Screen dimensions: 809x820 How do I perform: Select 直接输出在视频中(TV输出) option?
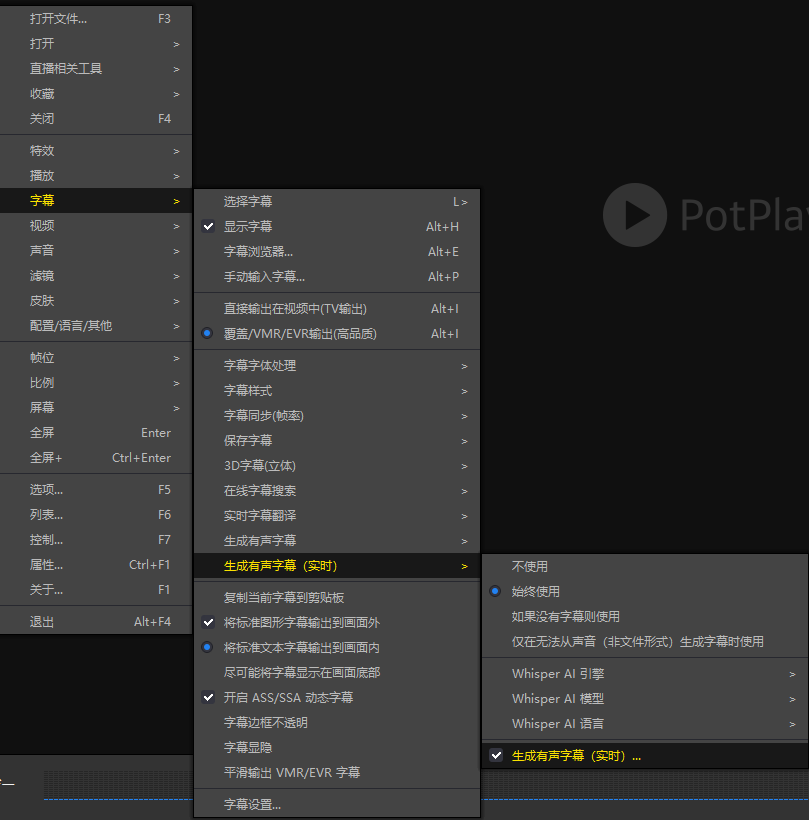pyautogui.click(x=337, y=309)
